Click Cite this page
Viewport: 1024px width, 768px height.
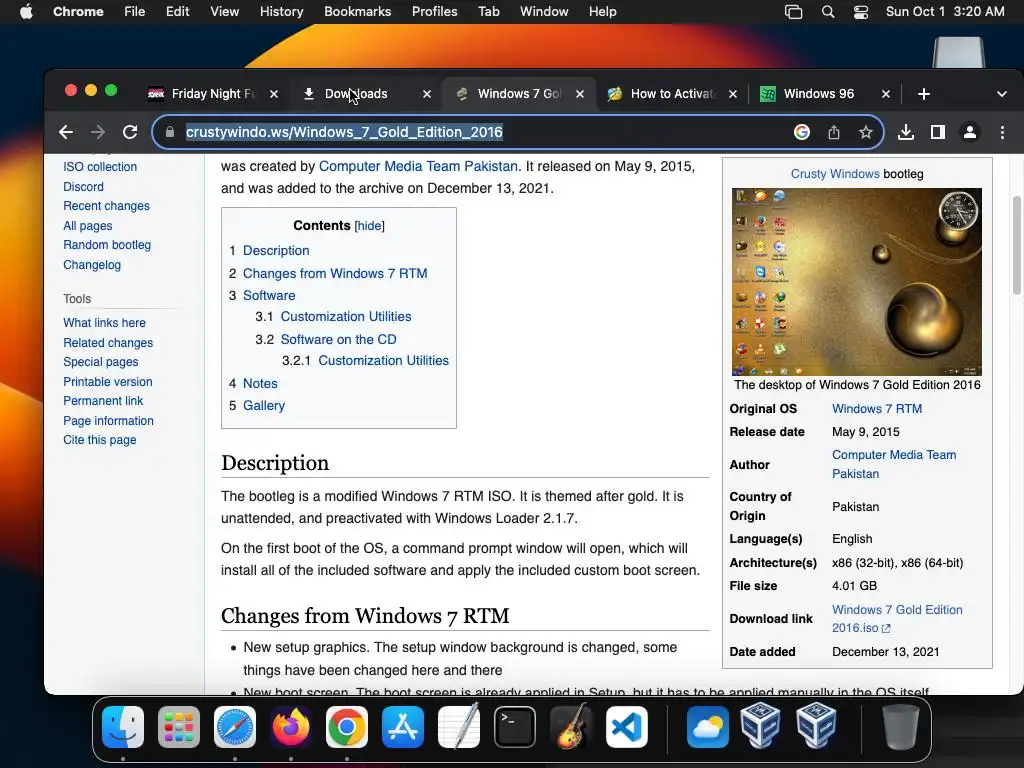pyautogui.click(x=100, y=440)
